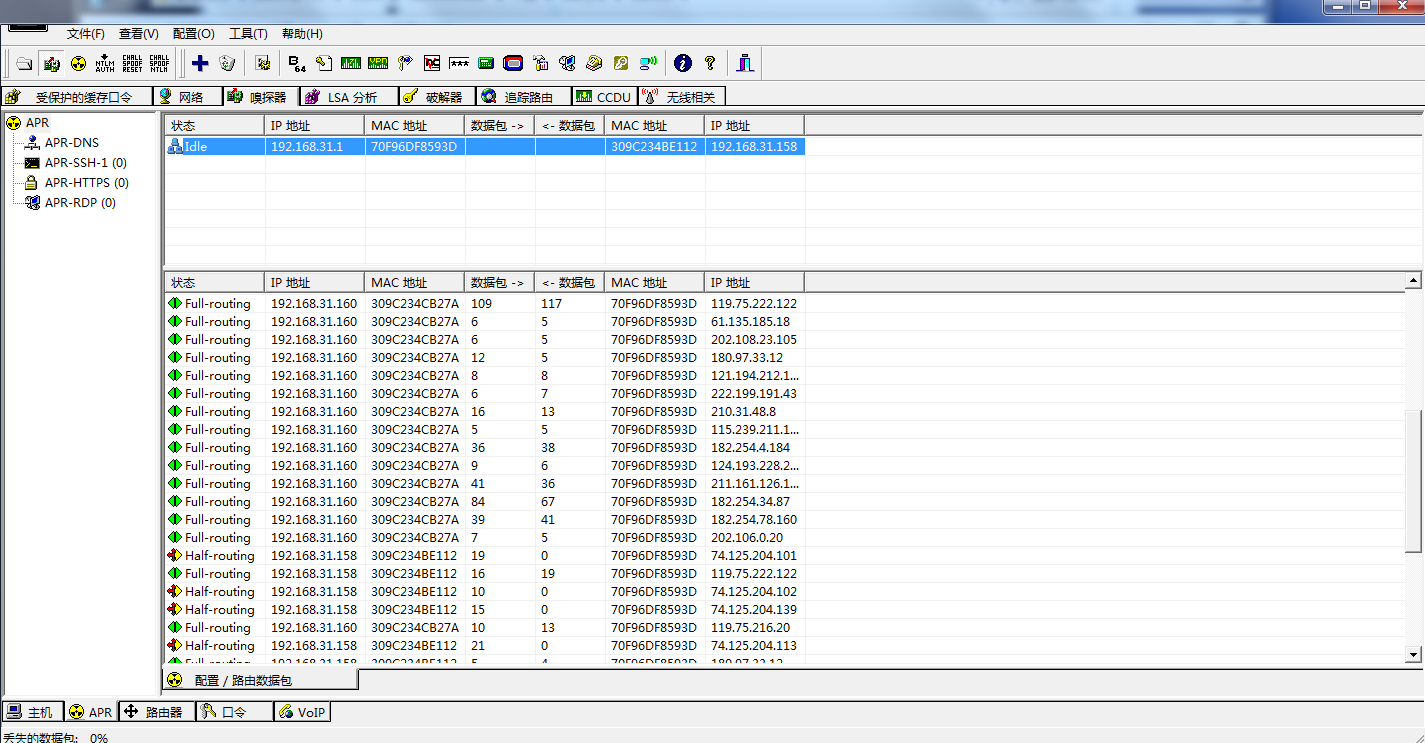1425x743 pixels.
Task: Select the 配置 / 路由数据包 tab
Action: 260,680
